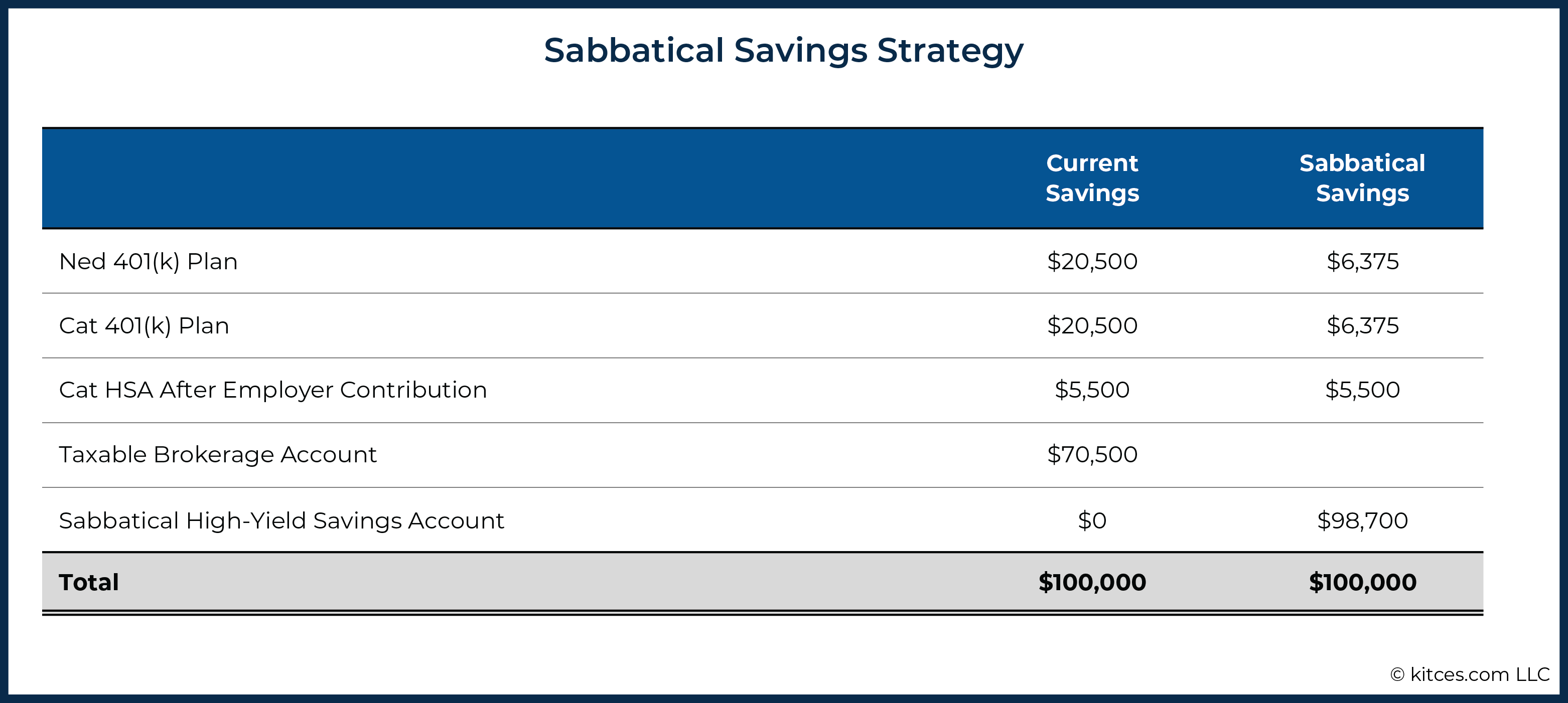
Task: Click Ned's $6,375 sabbatical savings value
Action: [1362, 262]
